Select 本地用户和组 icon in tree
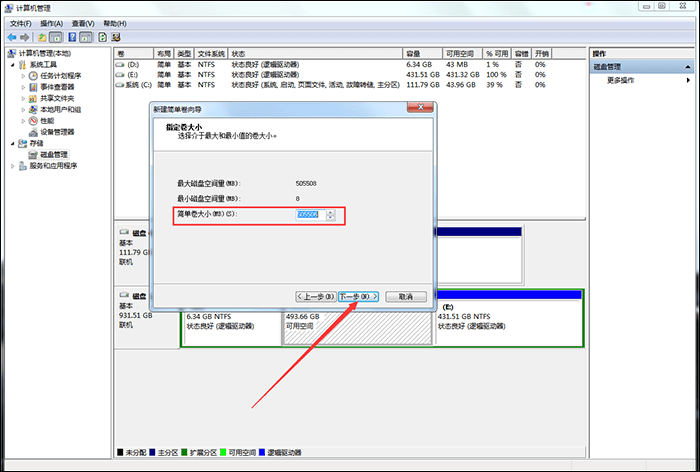 33,109
